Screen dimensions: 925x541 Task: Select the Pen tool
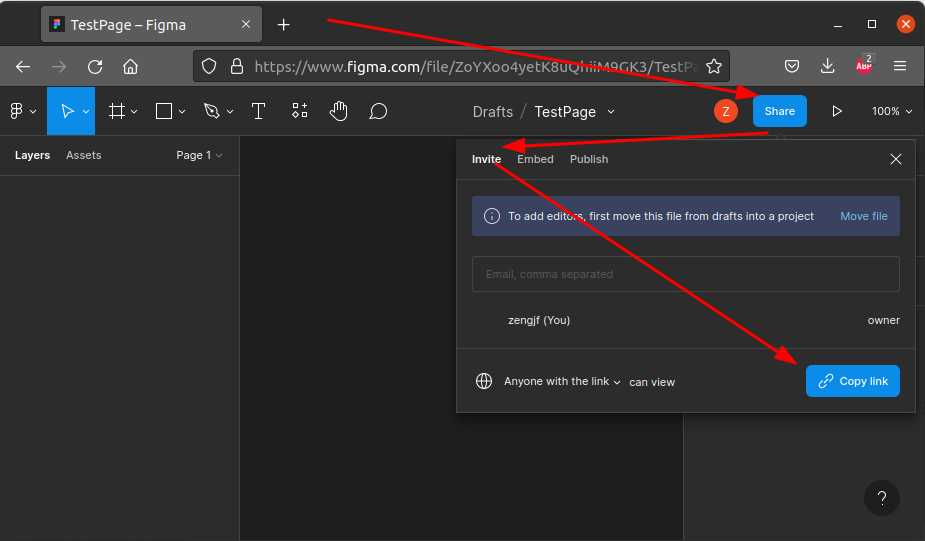[211, 111]
